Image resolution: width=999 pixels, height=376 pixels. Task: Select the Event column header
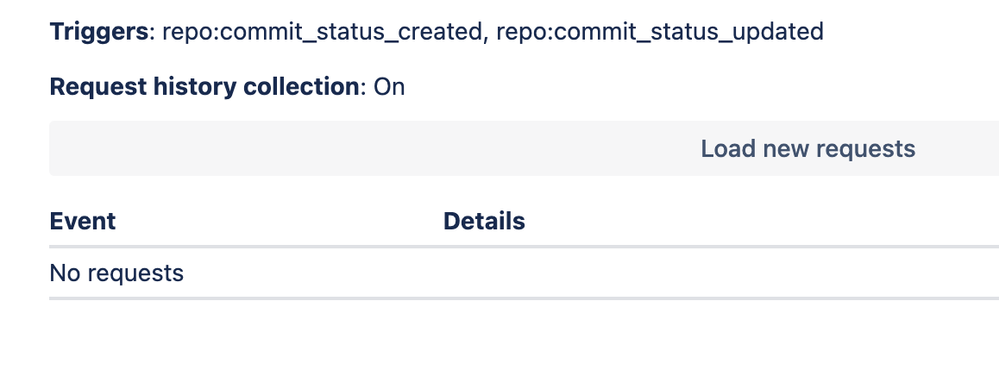(x=83, y=221)
